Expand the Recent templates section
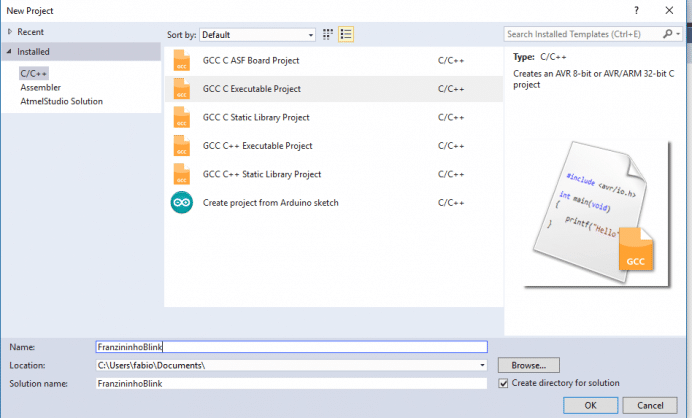 coord(10,32)
